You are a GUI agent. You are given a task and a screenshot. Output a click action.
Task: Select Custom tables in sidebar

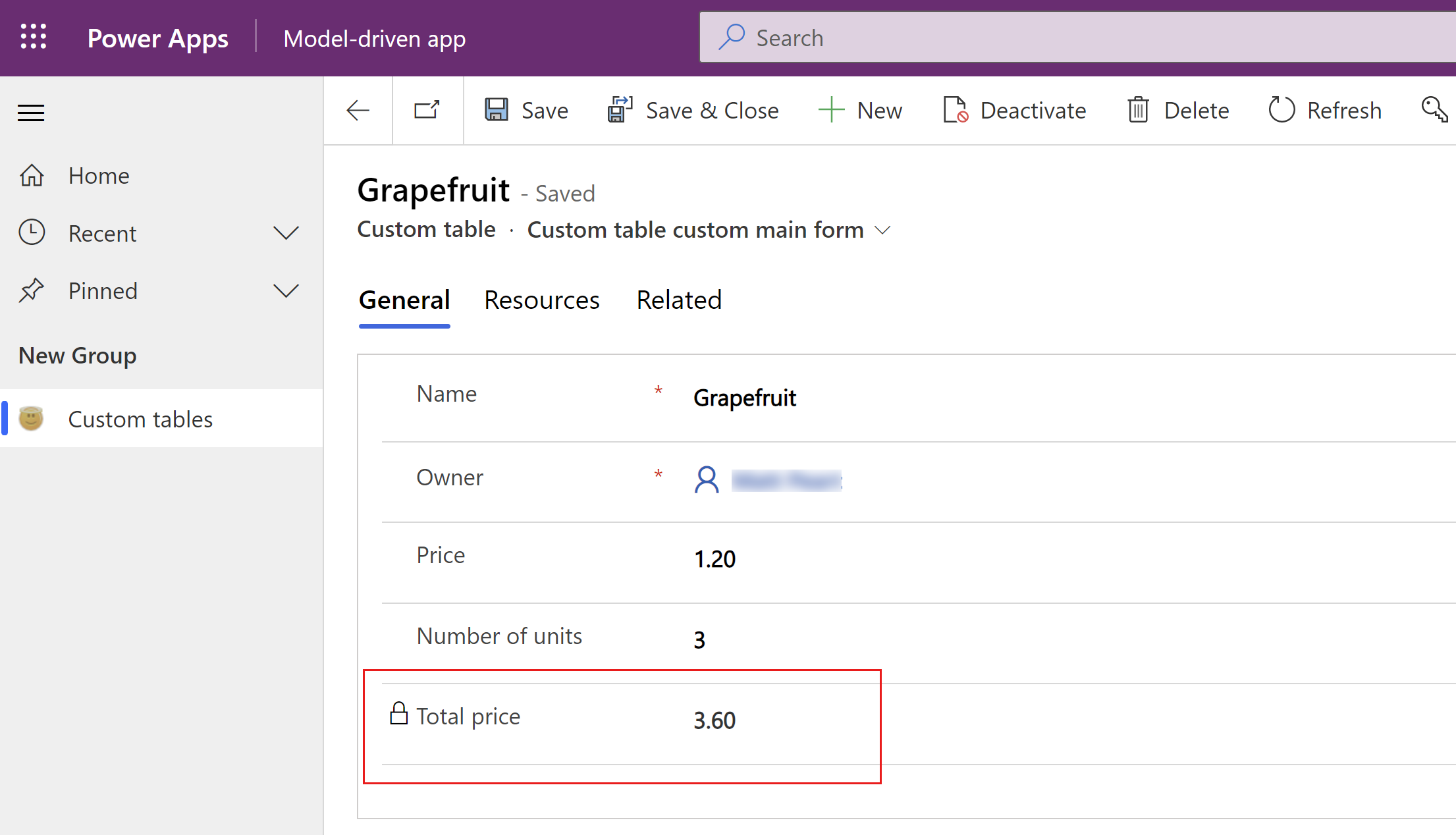(x=140, y=418)
